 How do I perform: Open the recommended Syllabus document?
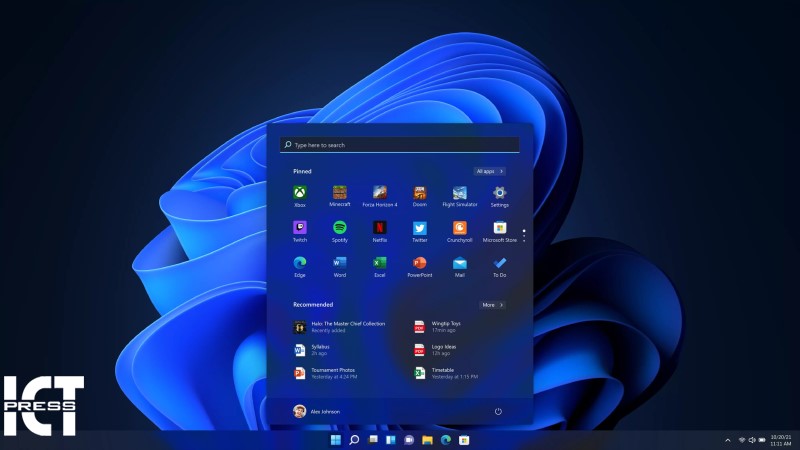[x=320, y=350]
